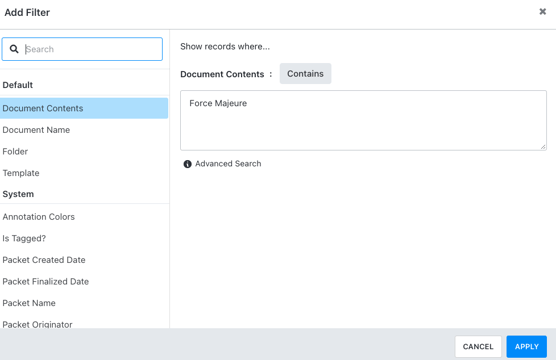Click the System section heading

(x=18, y=194)
